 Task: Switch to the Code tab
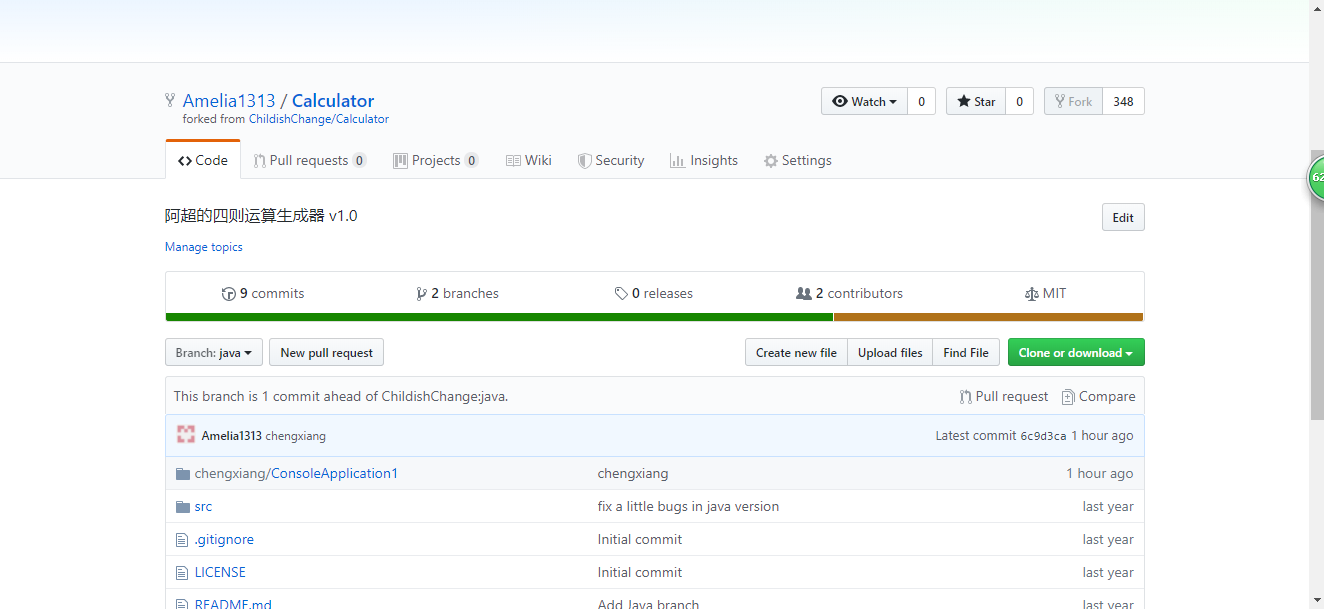[203, 160]
